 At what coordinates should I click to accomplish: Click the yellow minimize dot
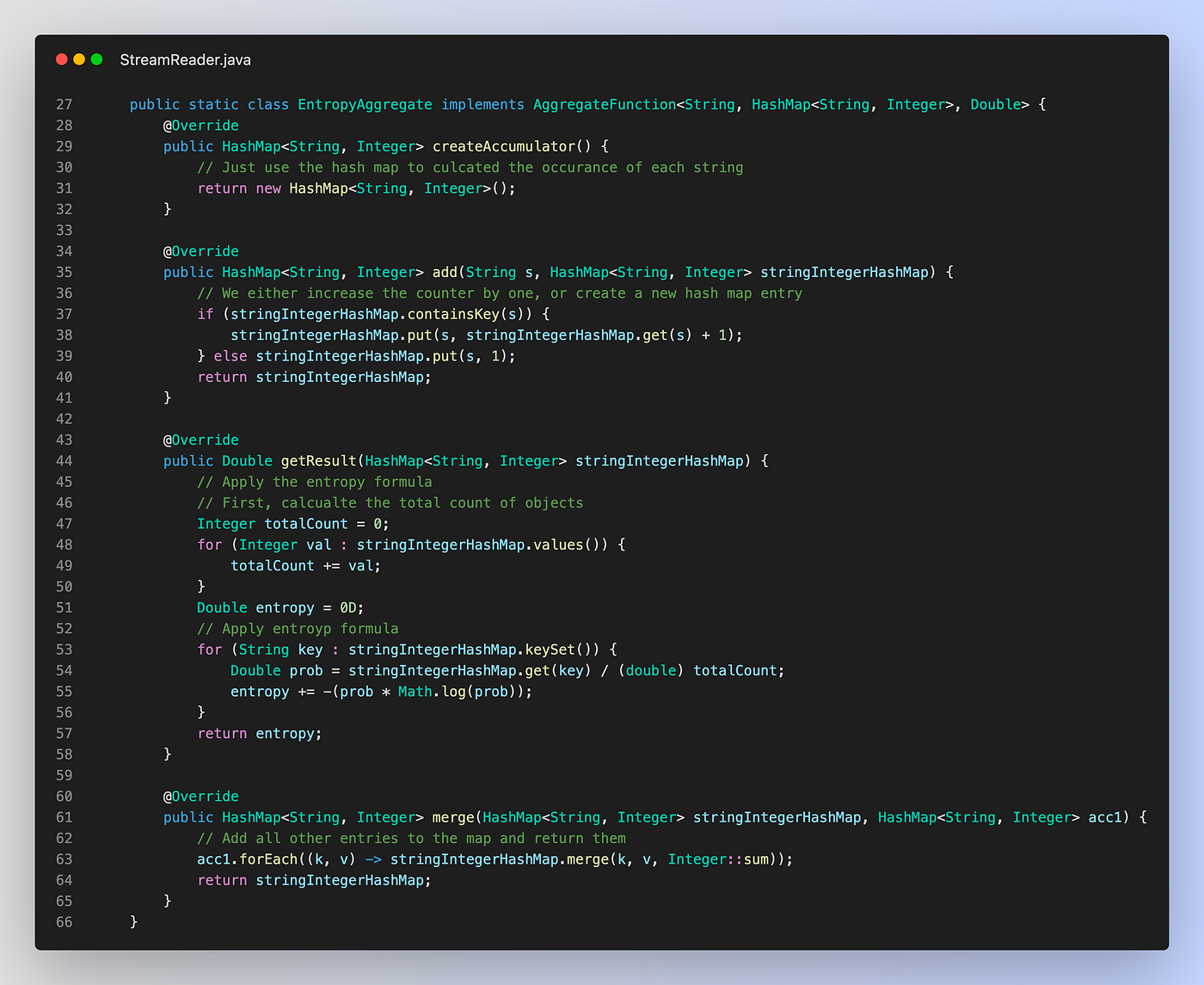[x=79, y=59]
